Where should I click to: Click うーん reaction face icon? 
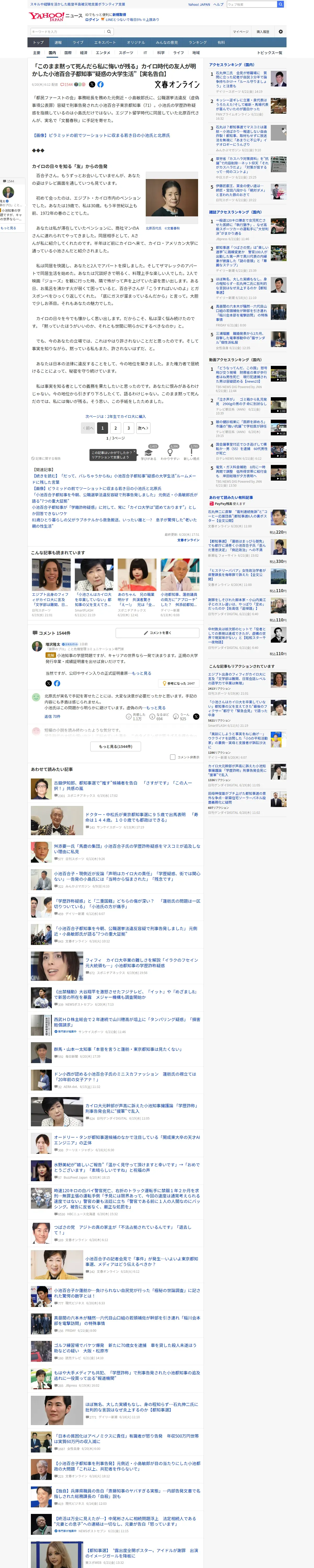176,716
